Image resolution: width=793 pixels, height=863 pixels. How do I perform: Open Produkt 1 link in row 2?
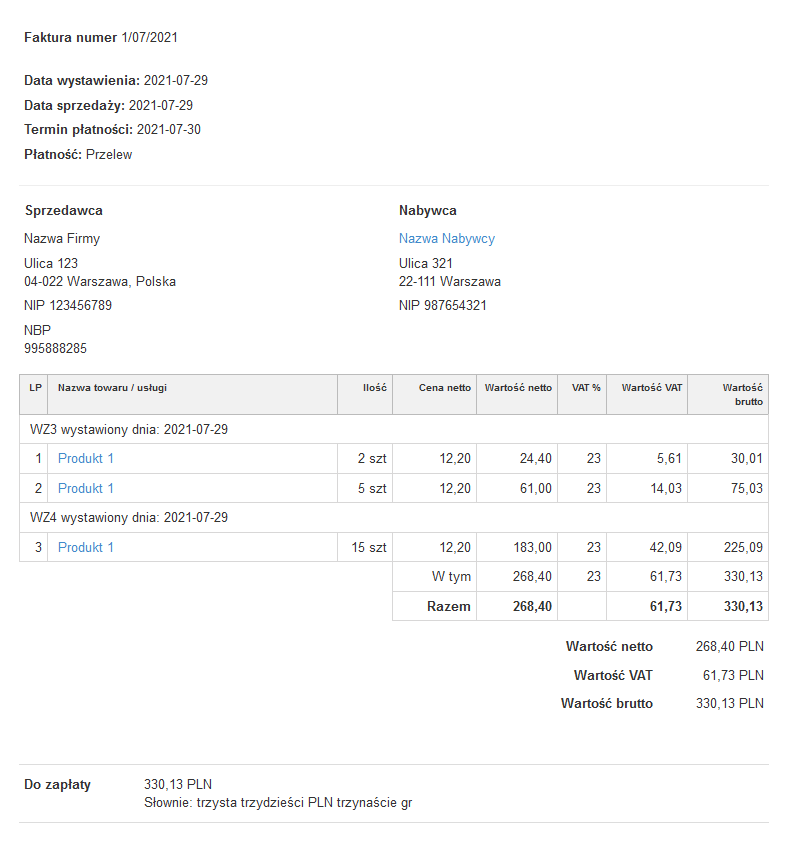click(85, 488)
